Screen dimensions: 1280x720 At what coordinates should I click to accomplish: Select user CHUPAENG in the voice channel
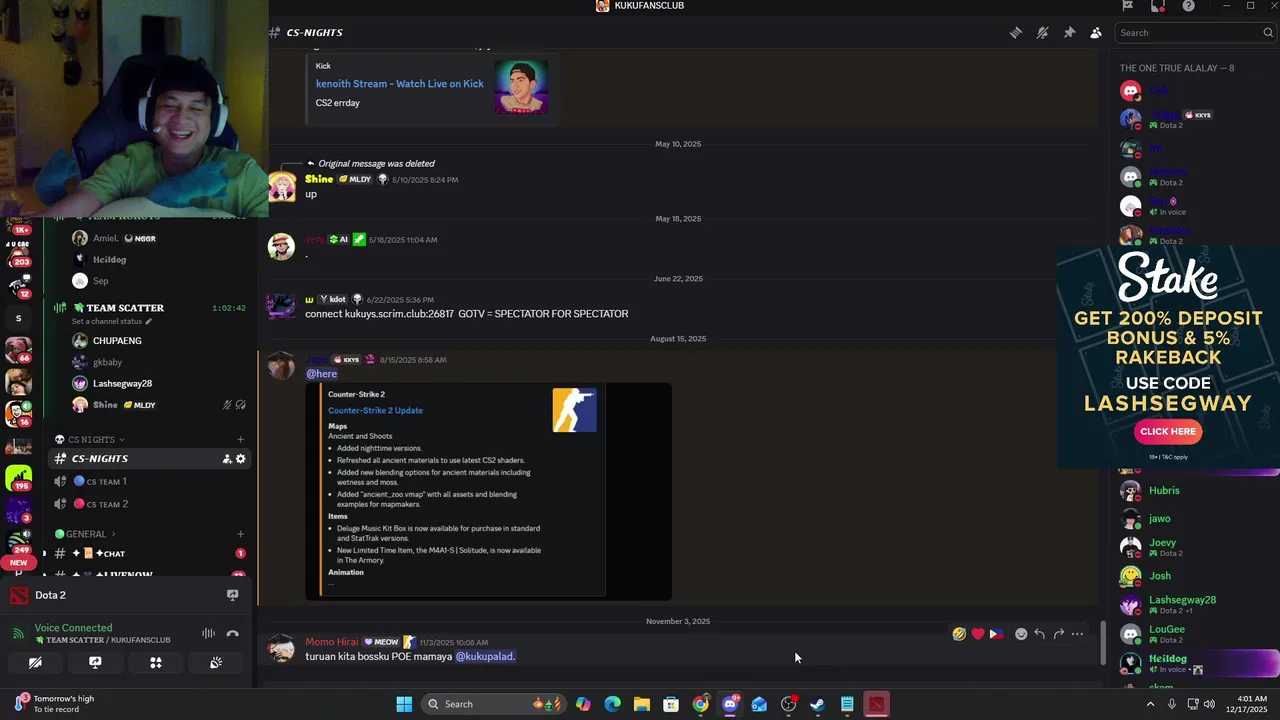(x=117, y=341)
